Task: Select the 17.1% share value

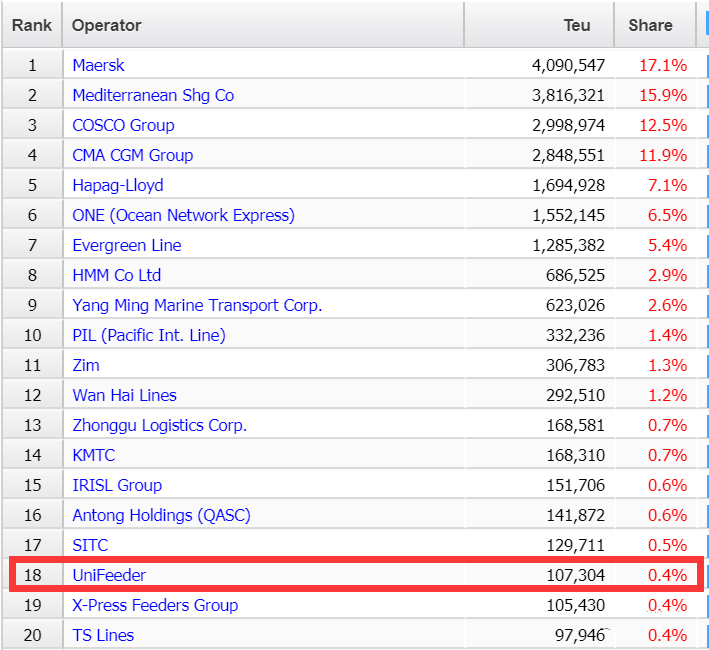Action: [663, 66]
